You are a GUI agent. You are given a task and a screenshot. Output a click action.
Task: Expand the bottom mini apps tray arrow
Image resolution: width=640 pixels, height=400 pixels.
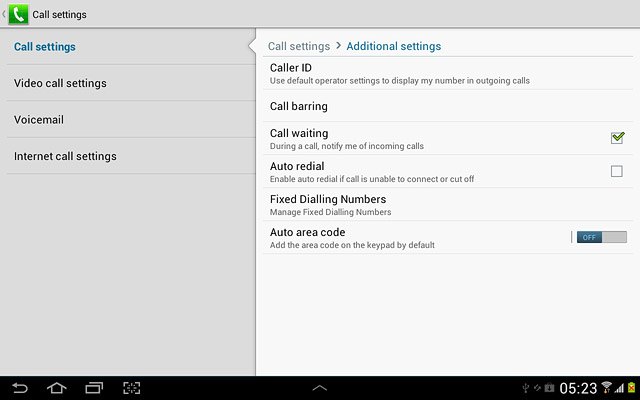pyautogui.click(x=320, y=388)
